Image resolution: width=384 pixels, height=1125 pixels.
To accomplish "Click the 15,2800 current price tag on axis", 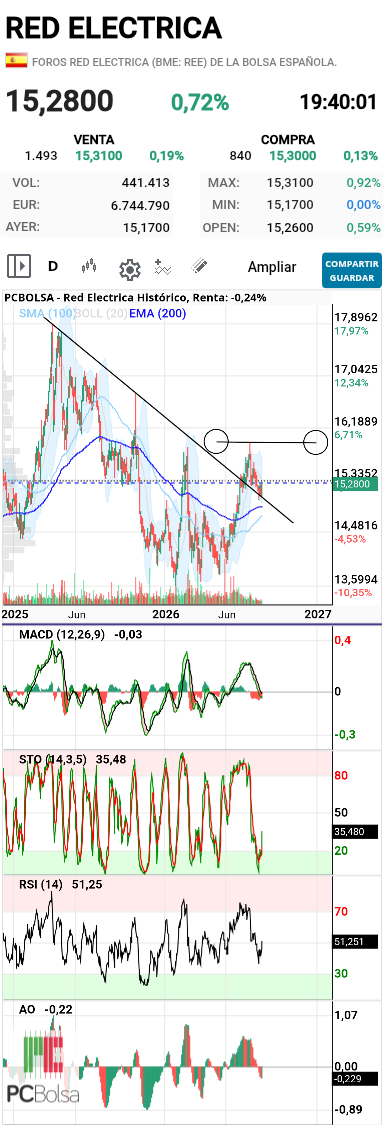I will [x=356, y=484].
